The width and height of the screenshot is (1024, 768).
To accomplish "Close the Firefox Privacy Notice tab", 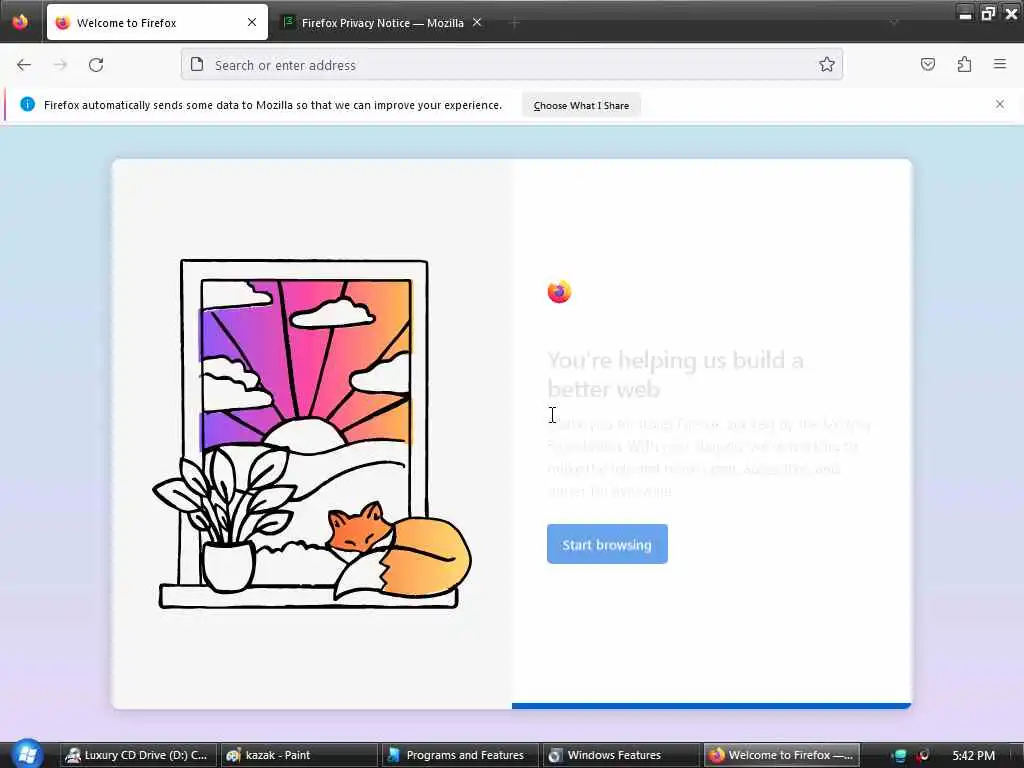I will coord(477,22).
